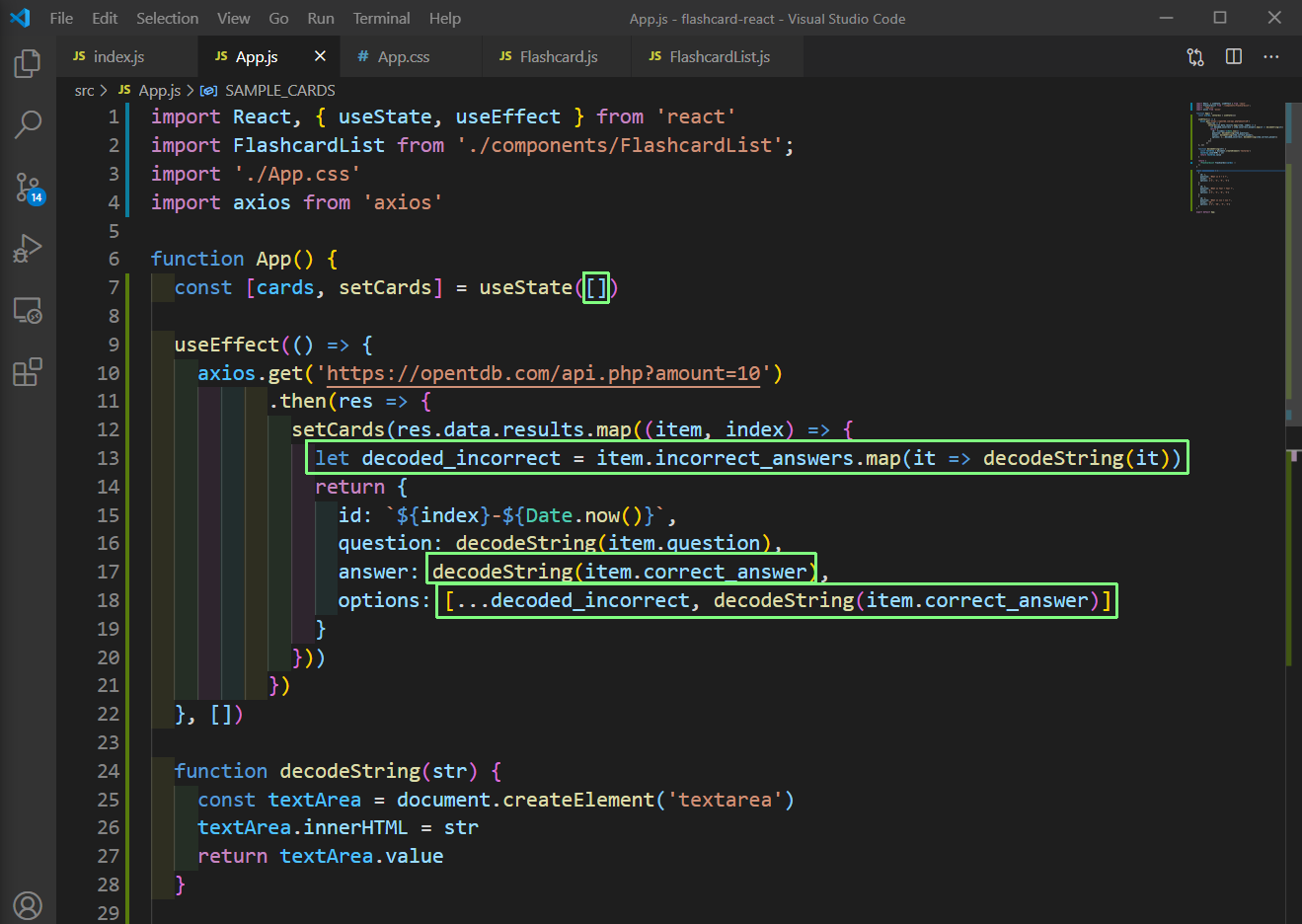Click line number 9 in gutter
The width and height of the screenshot is (1302, 924).
[114, 345]
